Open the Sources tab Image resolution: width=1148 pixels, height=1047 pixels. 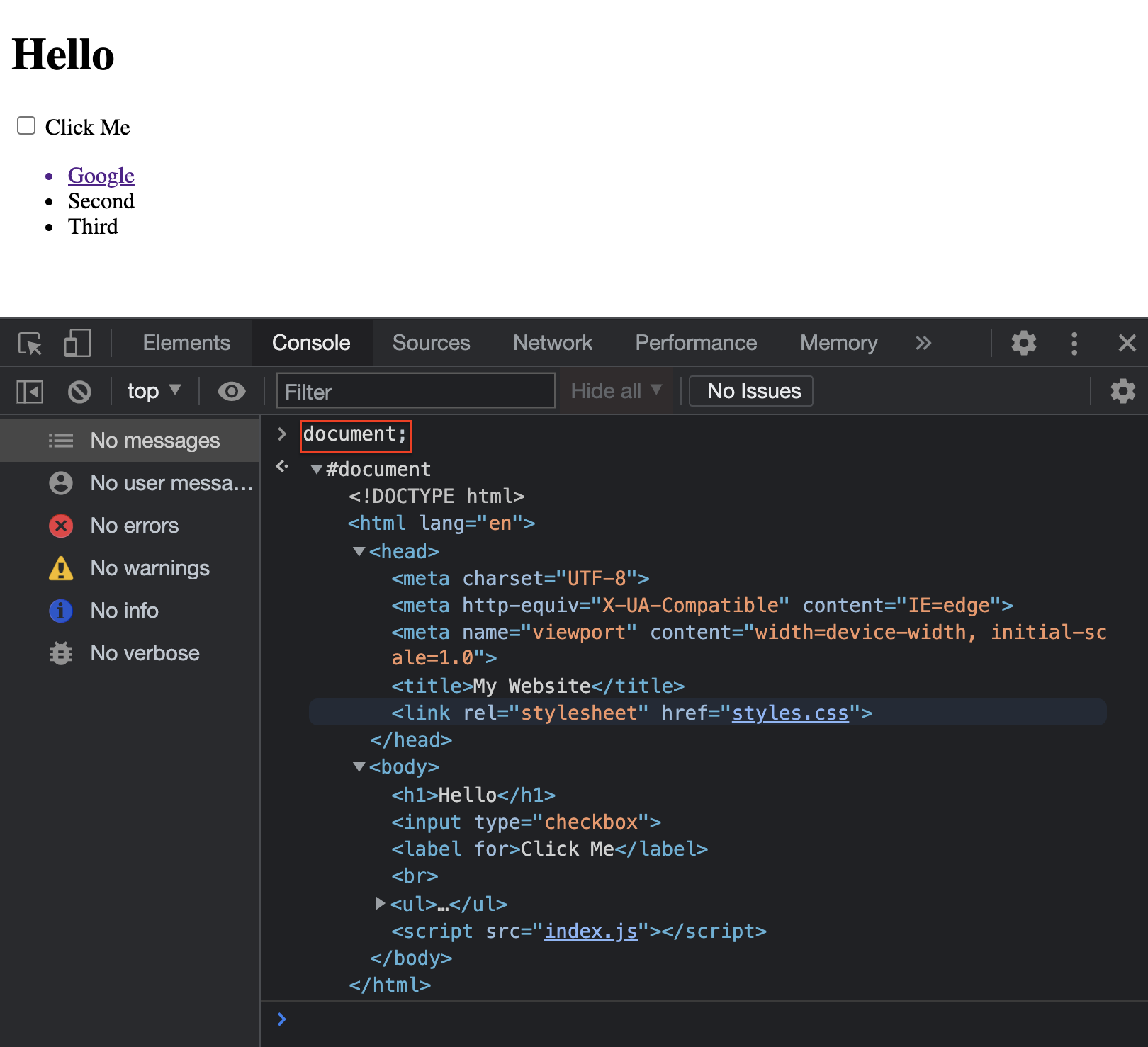pyautogui.click(x=431, y=343)
